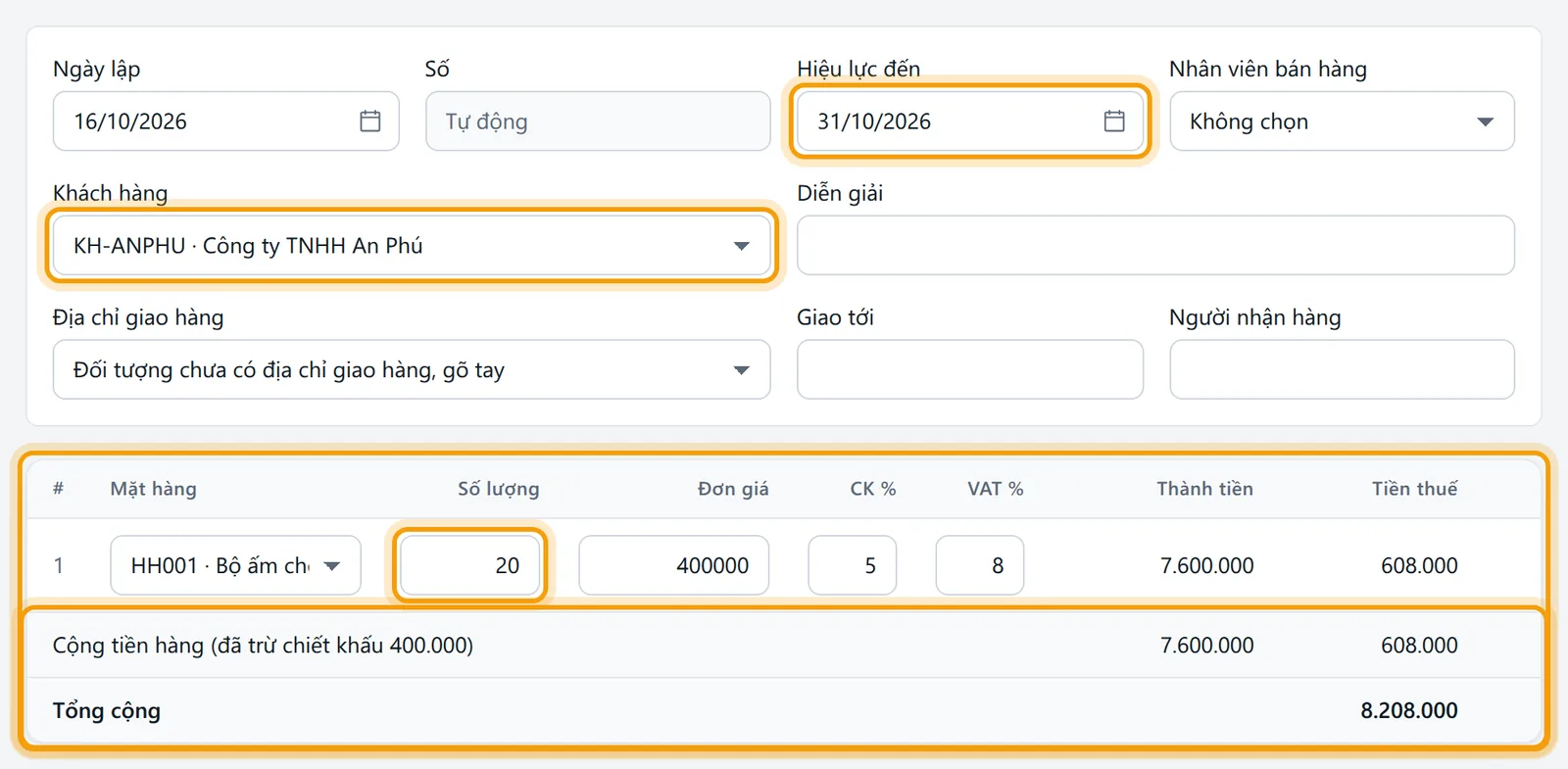
Task: Click the Người nhận hàng input field
Action: 1342,370
